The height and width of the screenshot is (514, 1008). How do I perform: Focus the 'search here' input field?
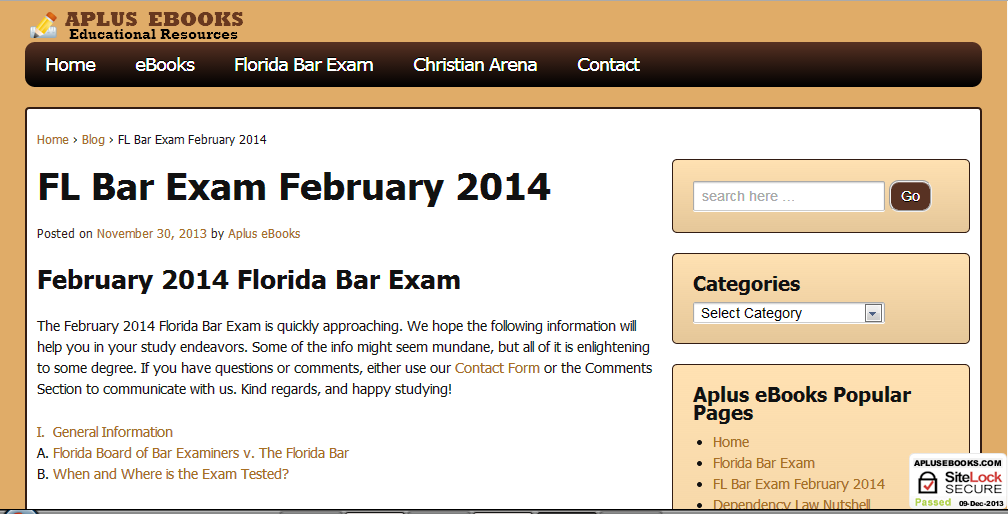pyautogui.click(x=789, y=196)
